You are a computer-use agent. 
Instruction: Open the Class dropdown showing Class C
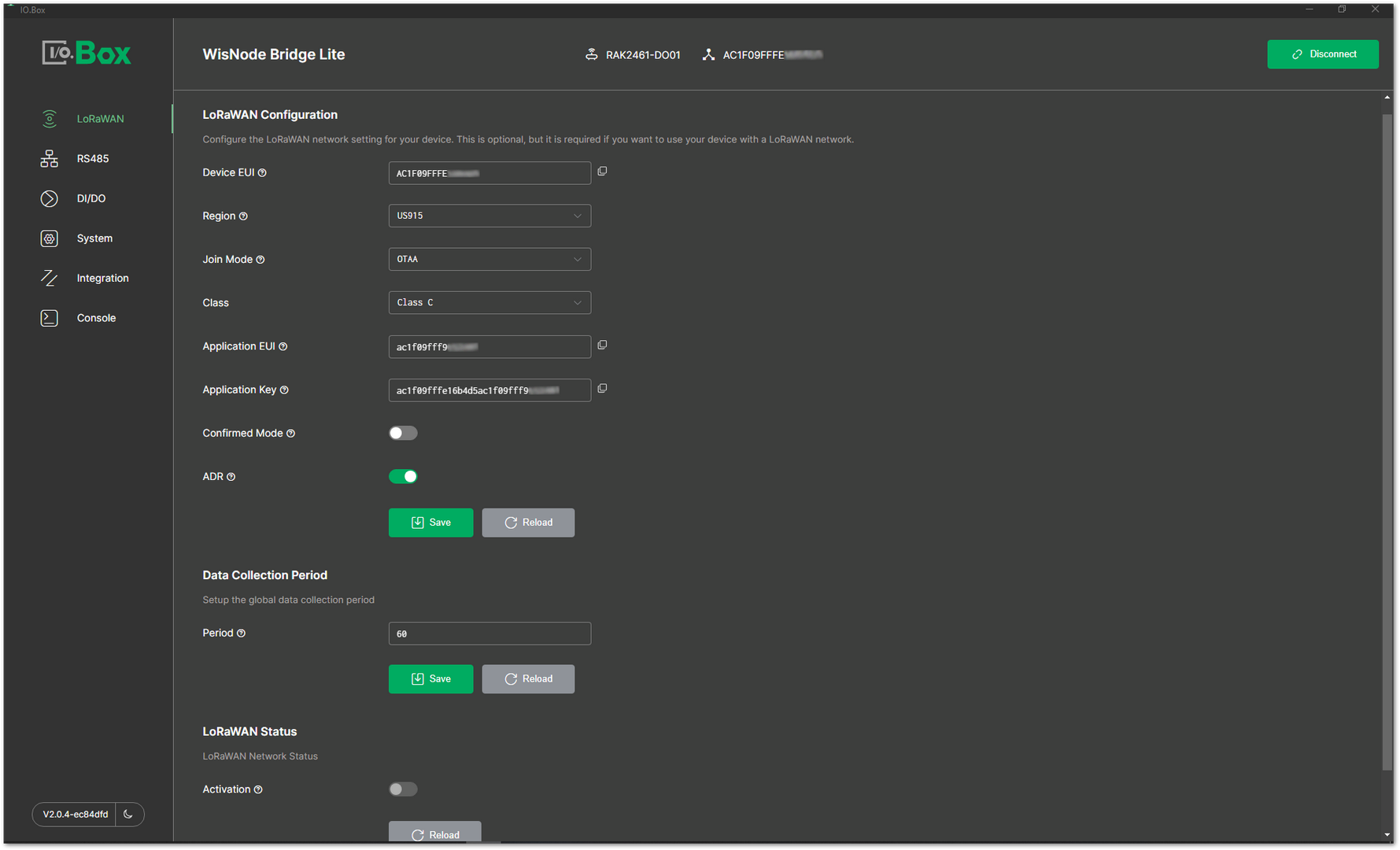pyautogui.click(x=489, y=303)
